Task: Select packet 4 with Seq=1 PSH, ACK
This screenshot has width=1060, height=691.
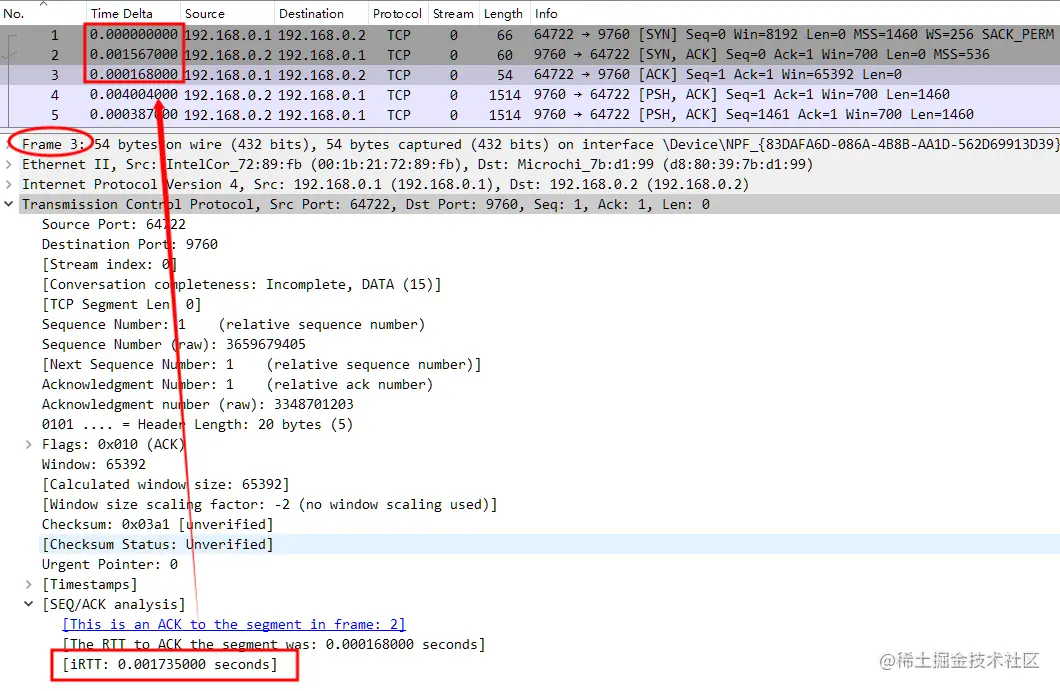Action: [530, 95]
